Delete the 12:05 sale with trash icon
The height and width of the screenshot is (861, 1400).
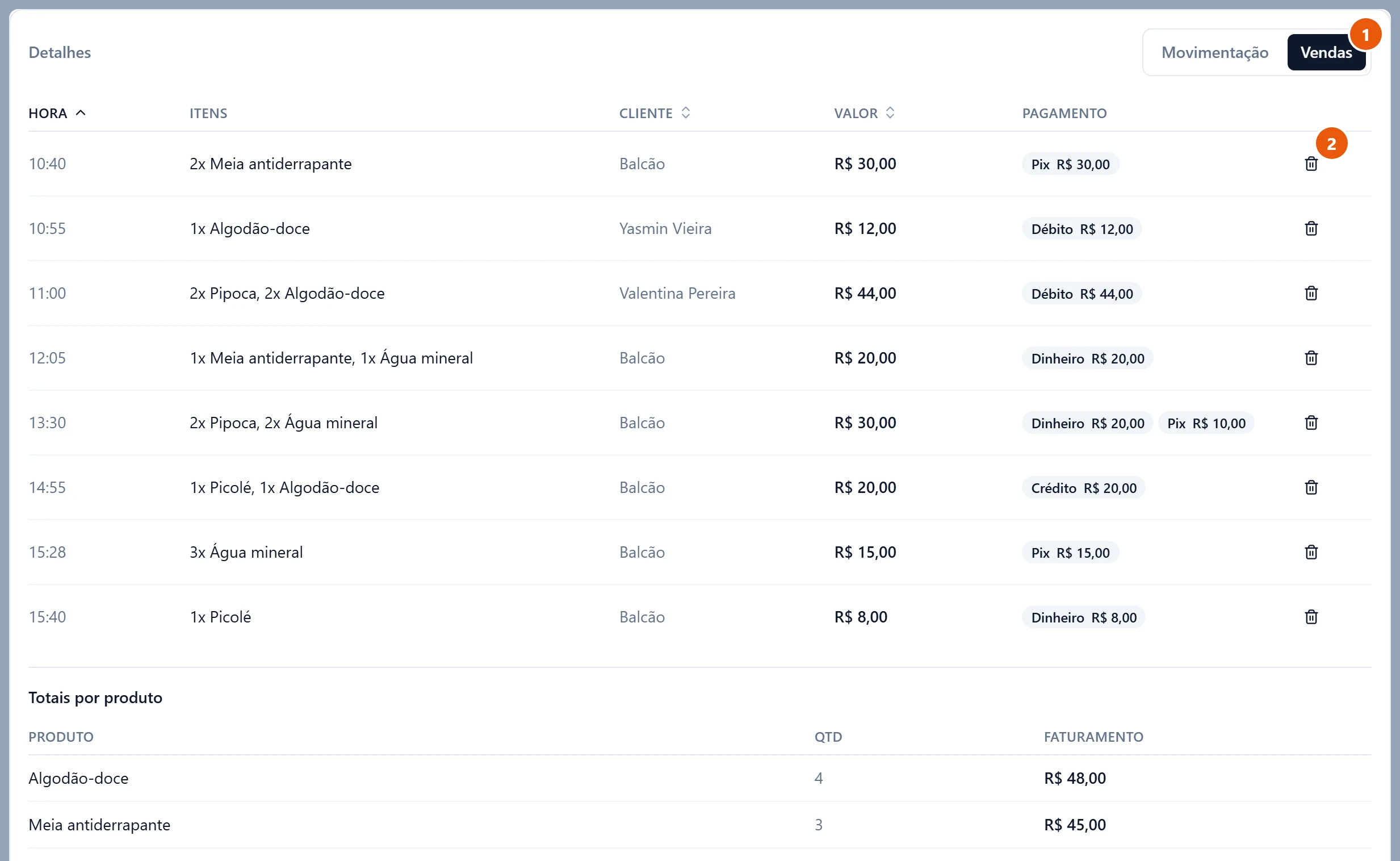(1311, 358)
